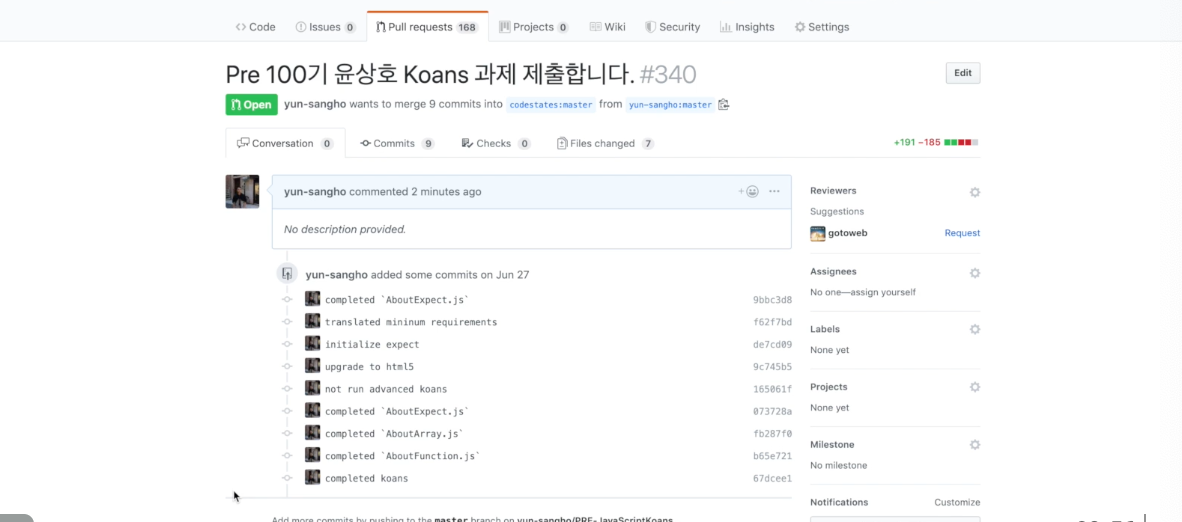Open commit hash 67dcee1
Viewport: 1182px width, 522px height.
click(773, 479)
